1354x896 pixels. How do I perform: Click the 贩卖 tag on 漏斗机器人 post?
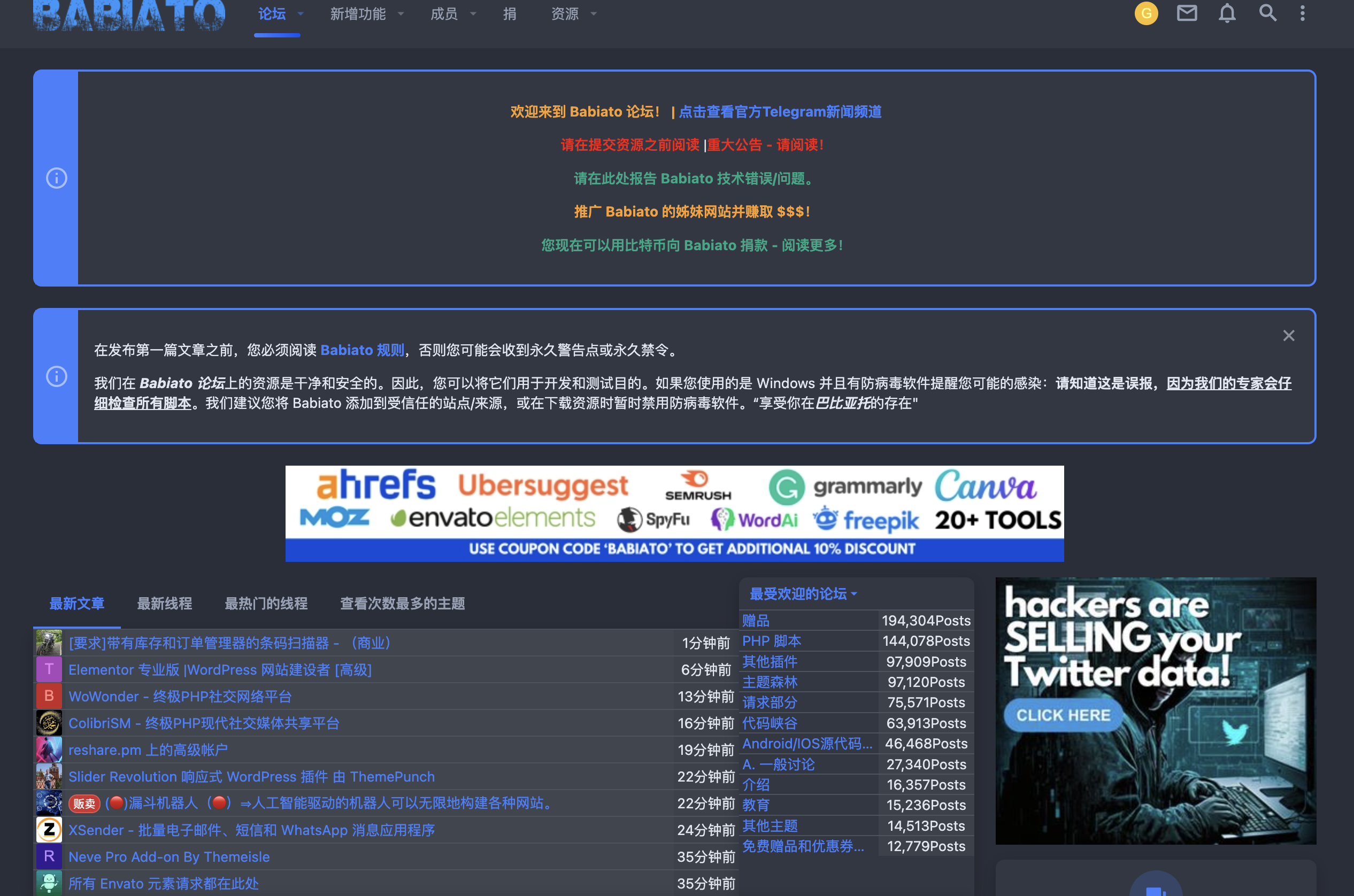pos(84,804)
